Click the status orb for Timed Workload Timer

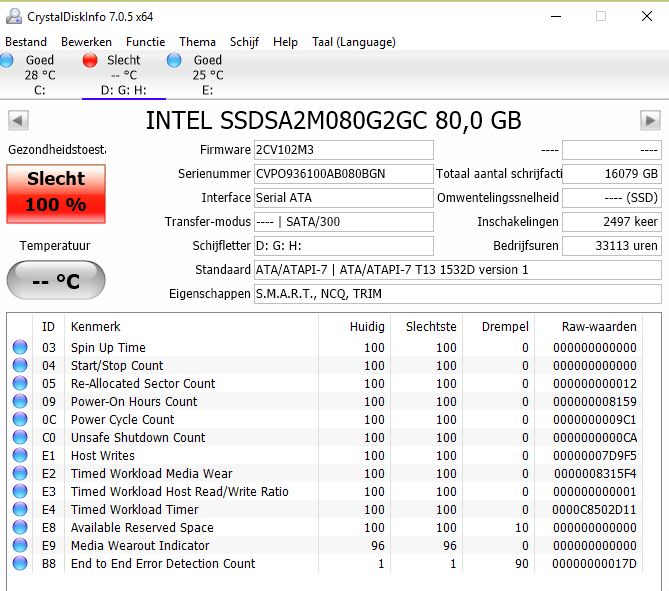pyautogui.click(x=20, y=509)
